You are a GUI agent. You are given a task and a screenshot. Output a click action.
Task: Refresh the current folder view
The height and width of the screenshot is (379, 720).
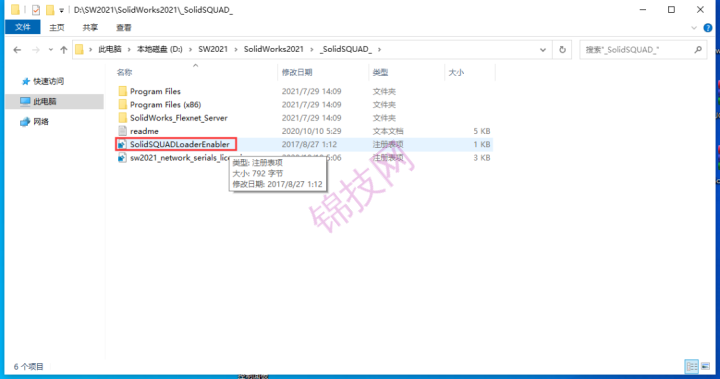click(562, 50)
